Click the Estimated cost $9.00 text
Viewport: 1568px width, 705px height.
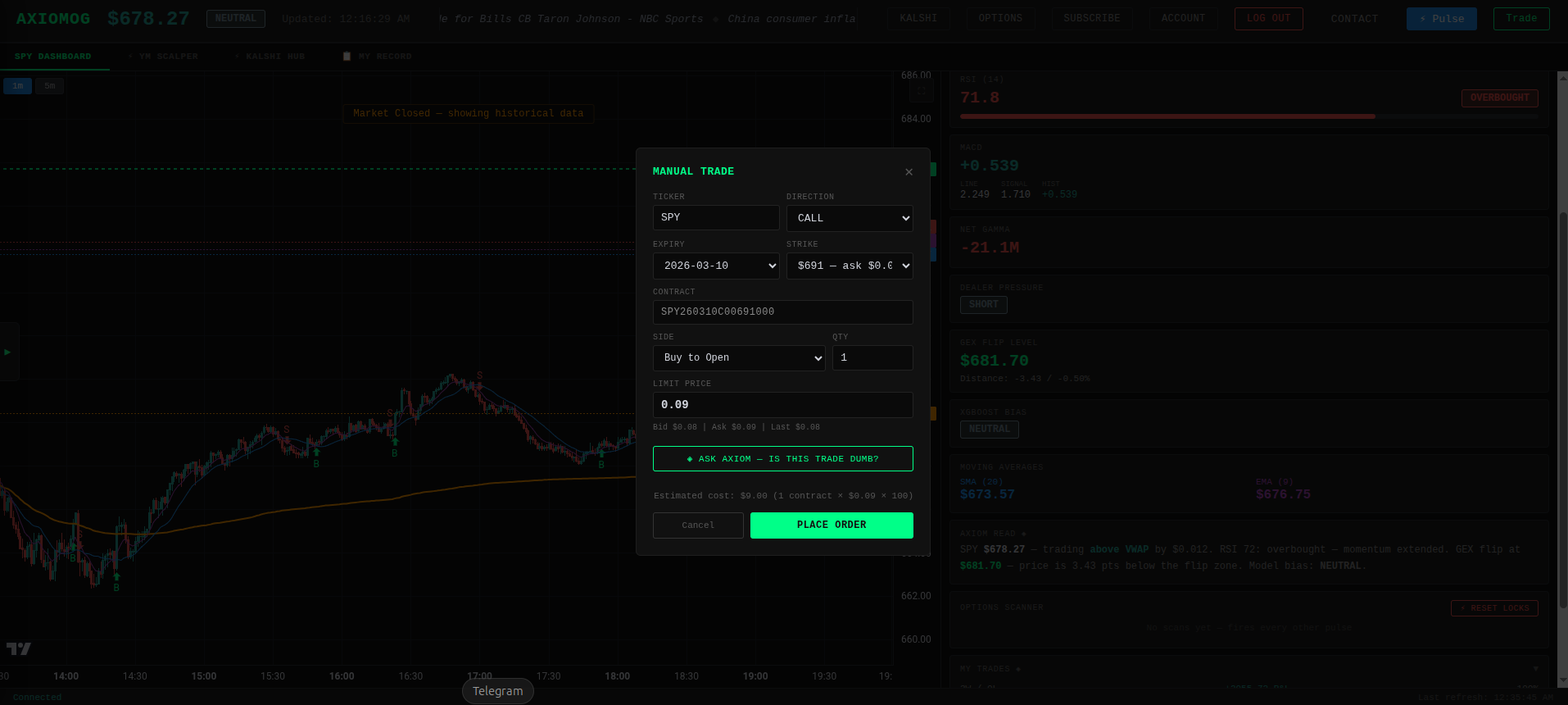(x=782, y=496)
